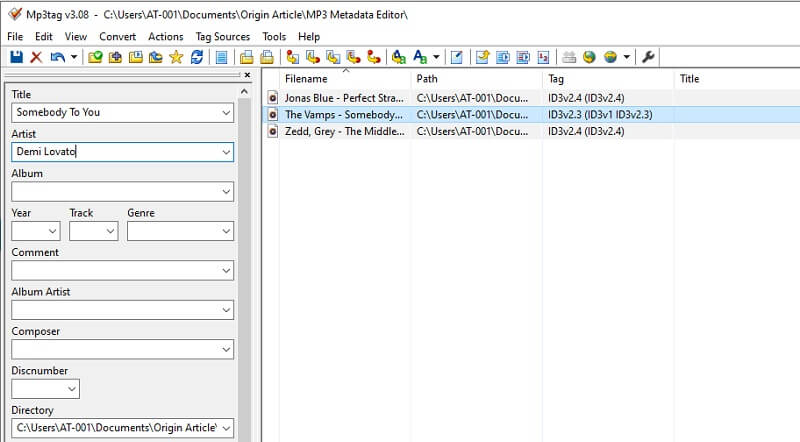Click the yellow star Favorites icon
800x442 pixels.
coord(176,57)
